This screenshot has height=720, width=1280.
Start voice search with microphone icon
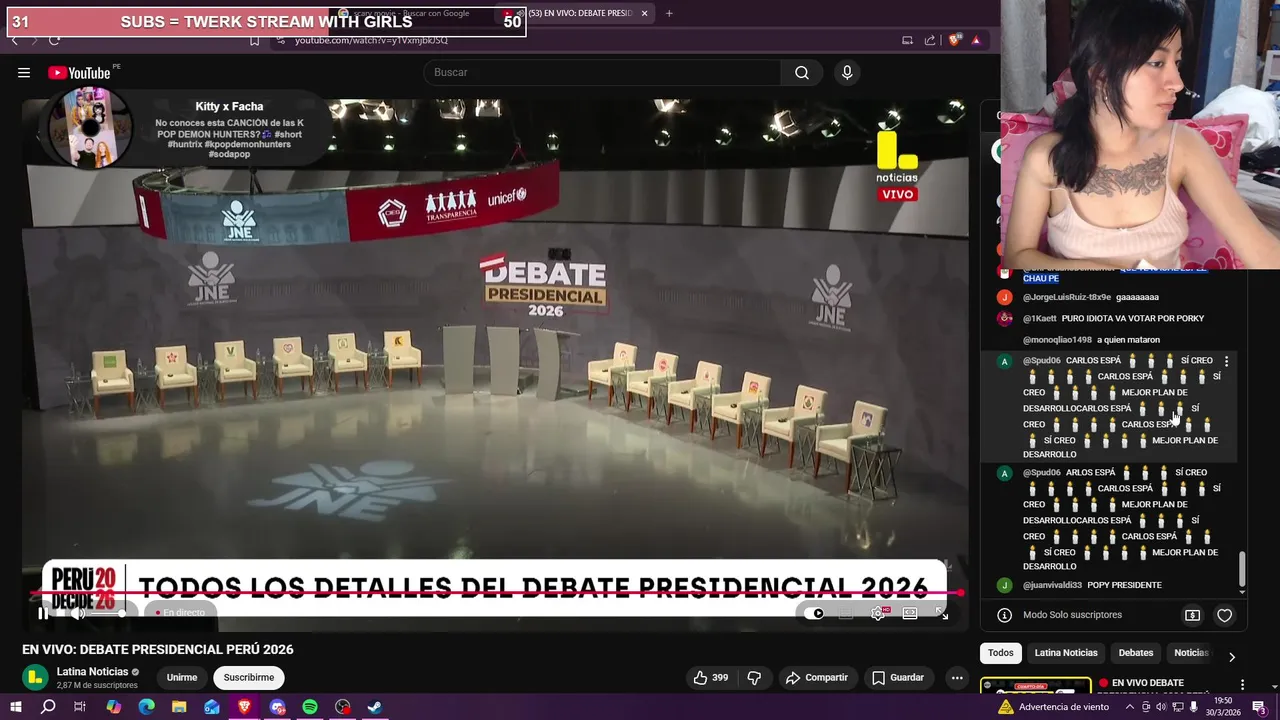point(847,72)
